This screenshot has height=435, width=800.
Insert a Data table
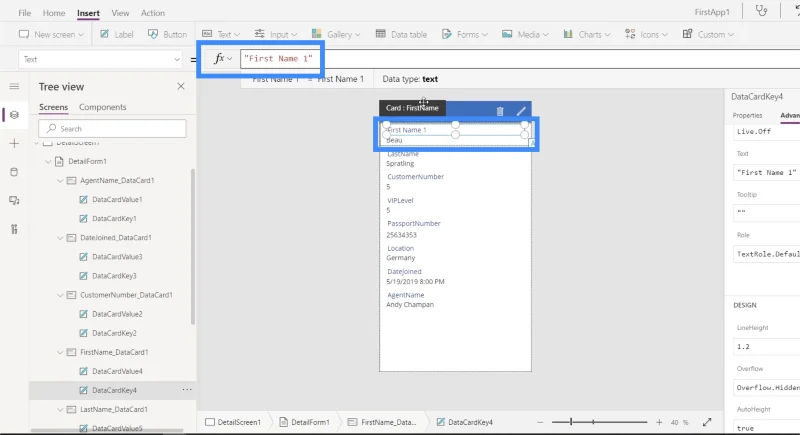(x=401, y=34)
